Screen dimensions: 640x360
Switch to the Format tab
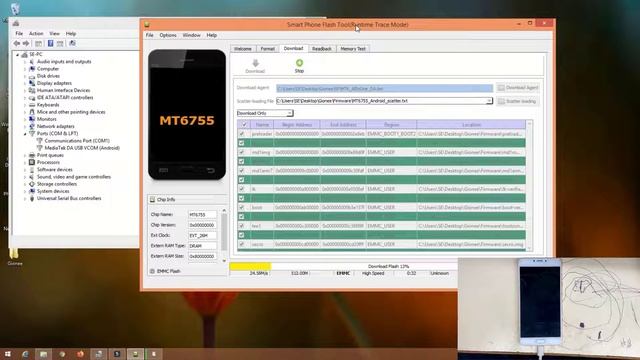coord(267,49)
